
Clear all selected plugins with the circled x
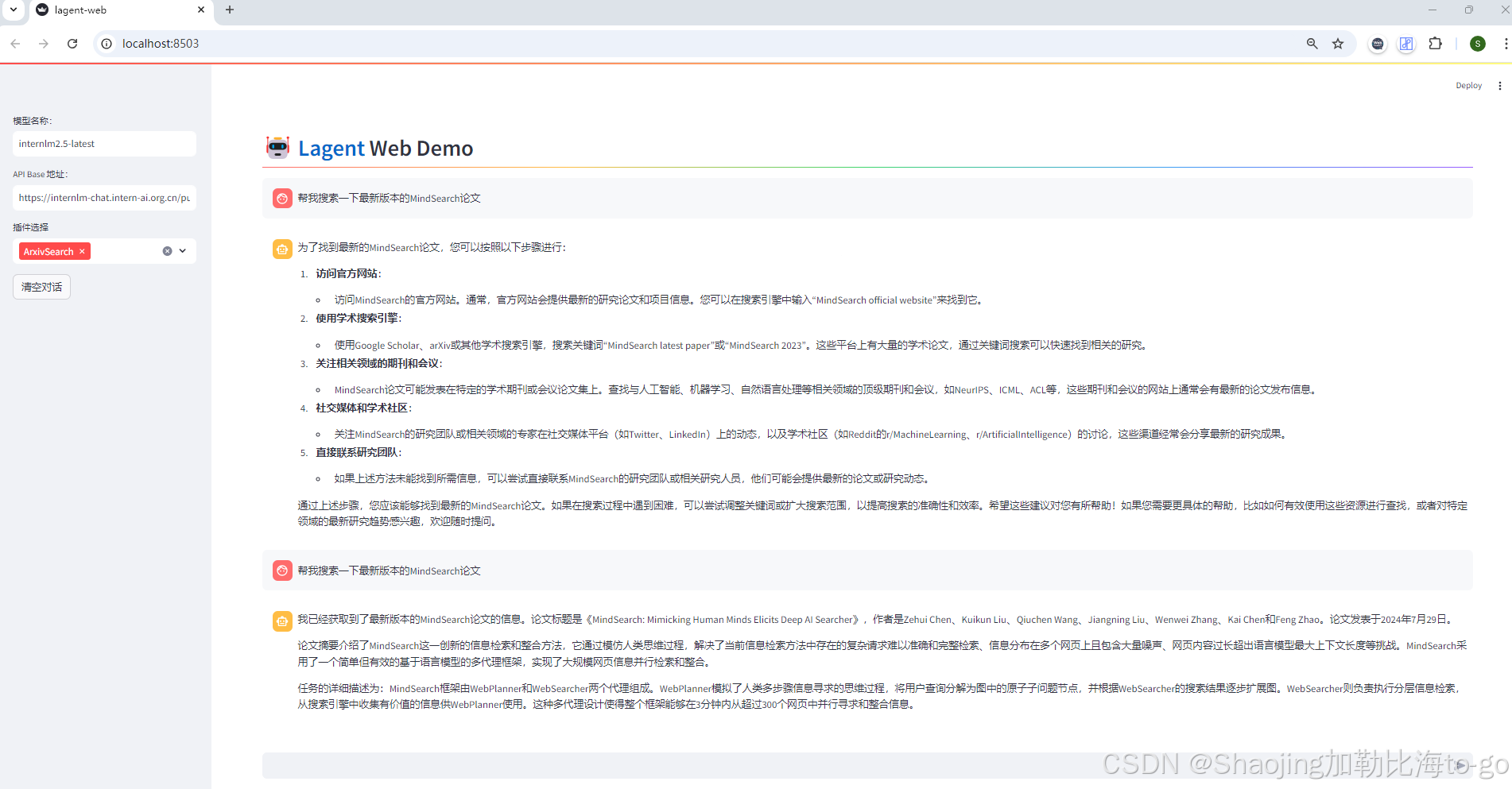tap(167, 251)
